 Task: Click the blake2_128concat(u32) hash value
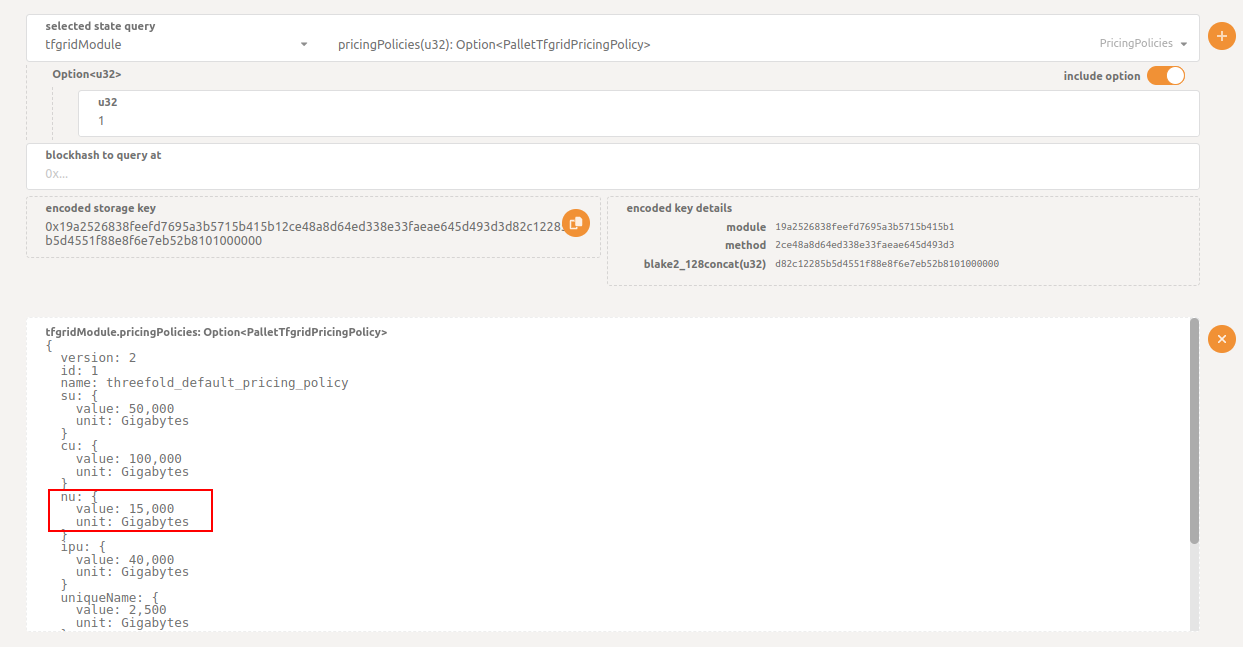point(886,264)
